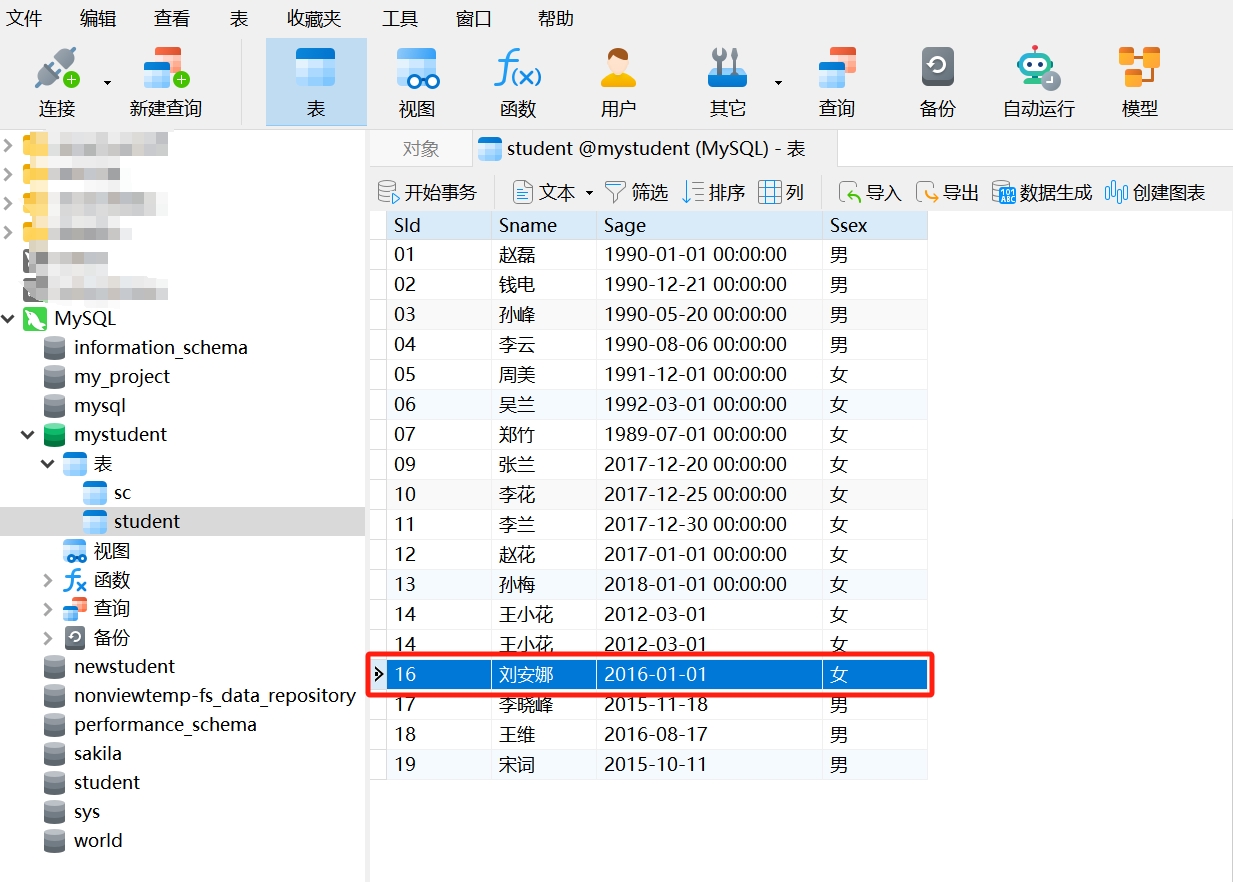
Task: Click the 用户 (Users) toolbar icon
Action: [618, 80]
